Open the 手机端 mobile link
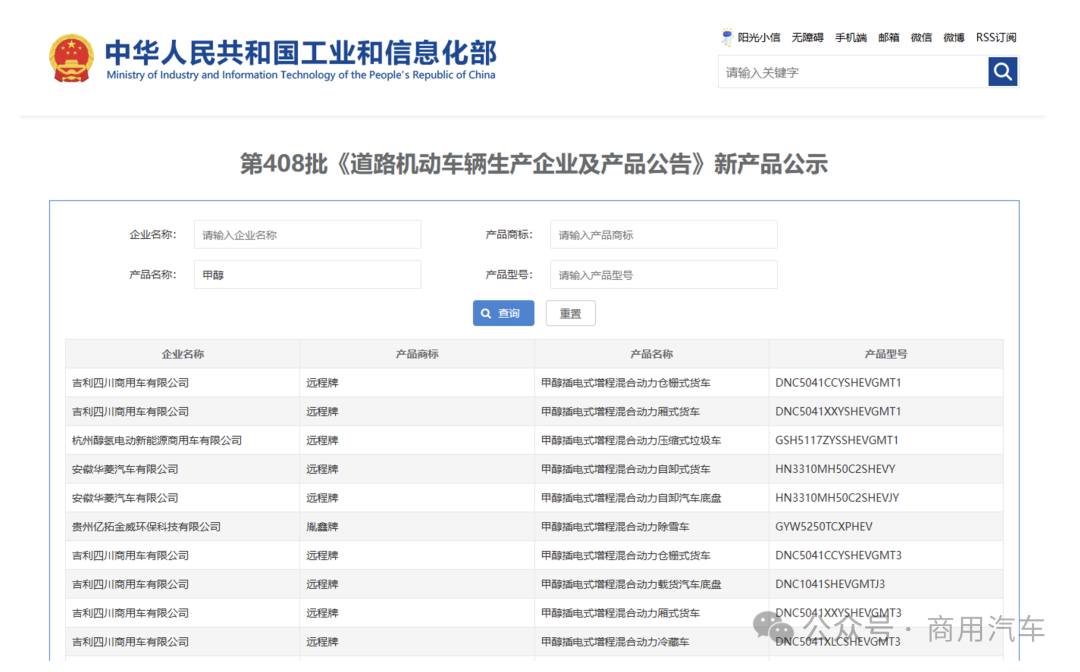 (x=851, y=37)
